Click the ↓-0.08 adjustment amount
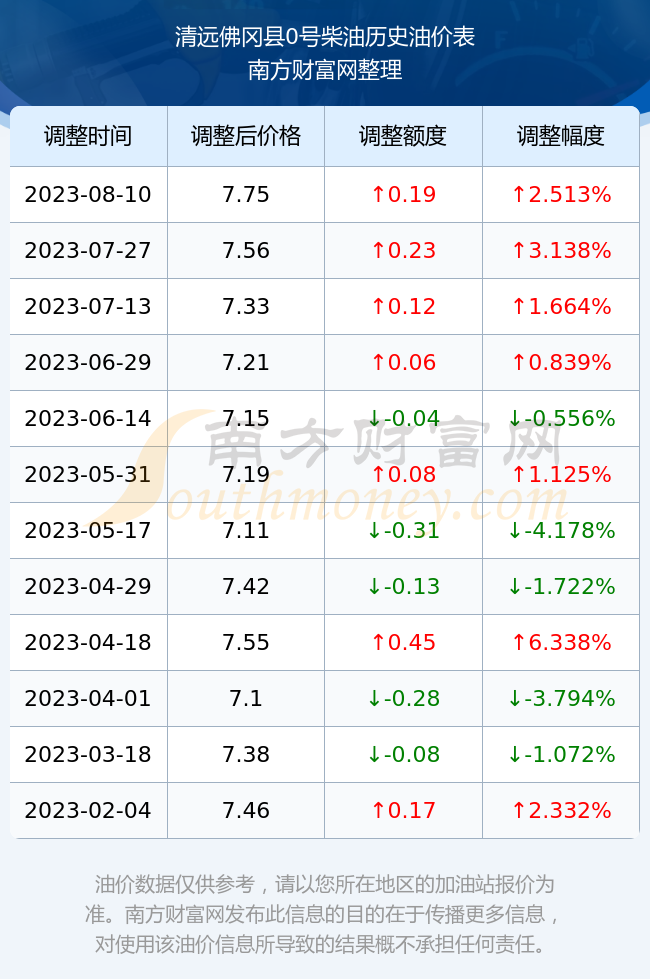The image size is (650, 980). click(x=403, y=754)
